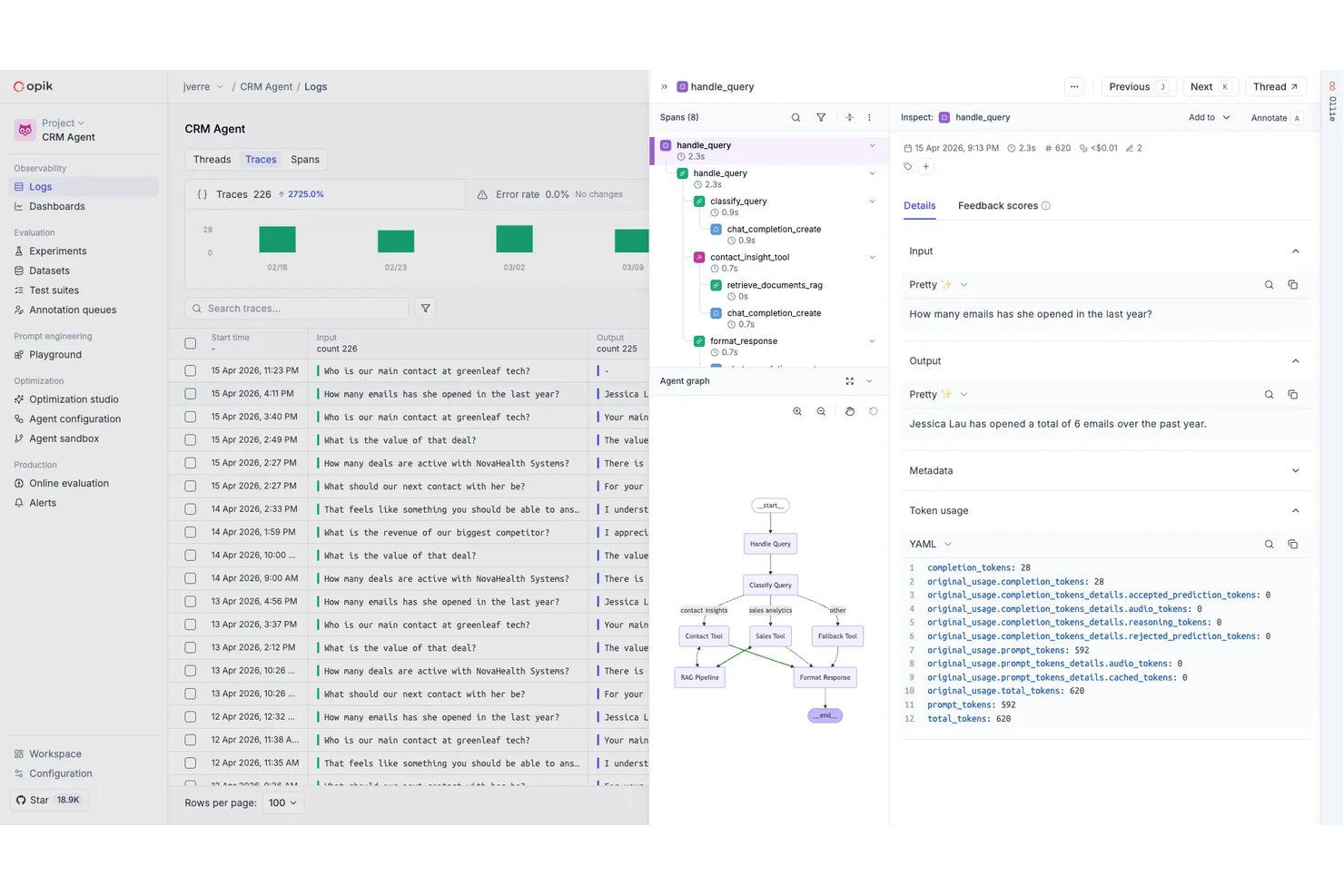Open the Add to dropdown
Screen dimensions: 1344x896
coord(1210,117)
